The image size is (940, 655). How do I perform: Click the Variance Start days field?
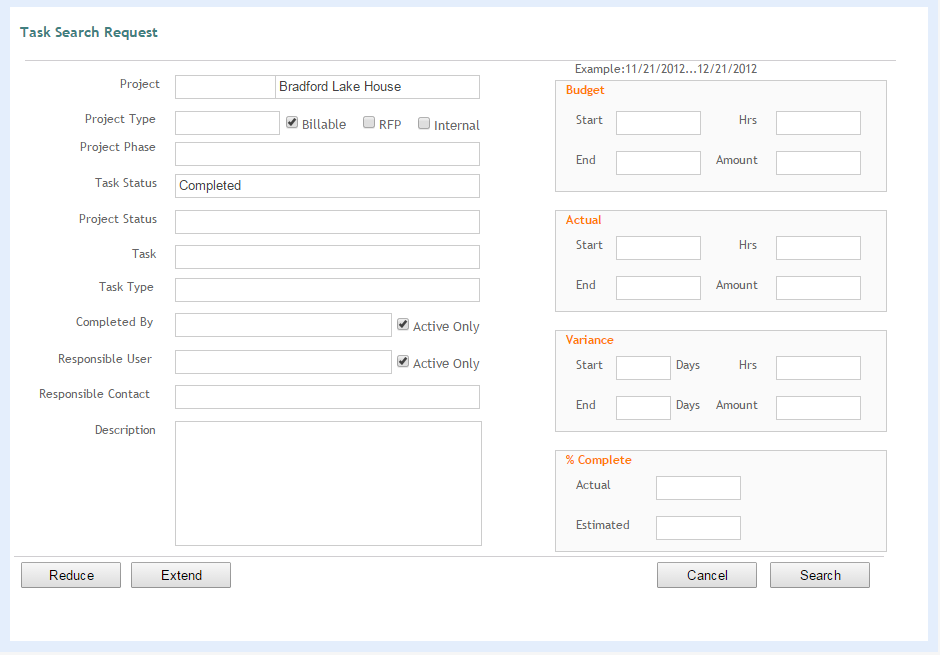[643, 368]
